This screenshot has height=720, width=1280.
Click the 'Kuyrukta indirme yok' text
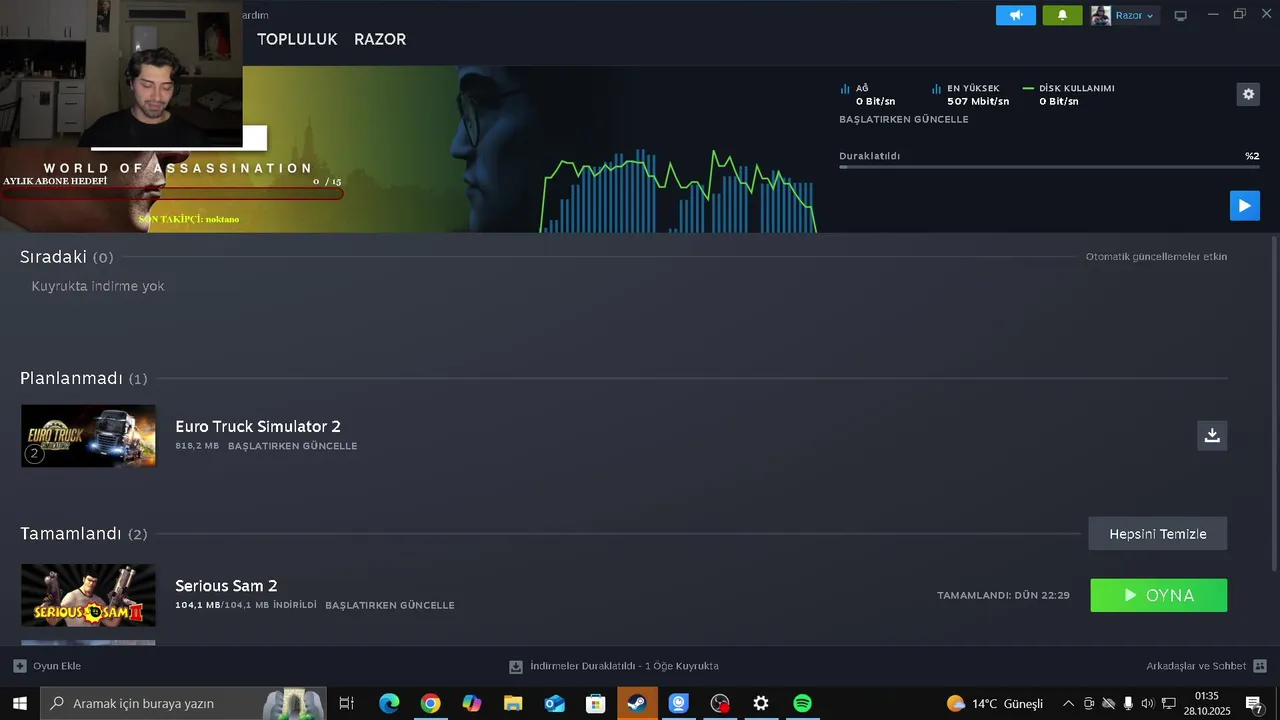click(98, 286)
